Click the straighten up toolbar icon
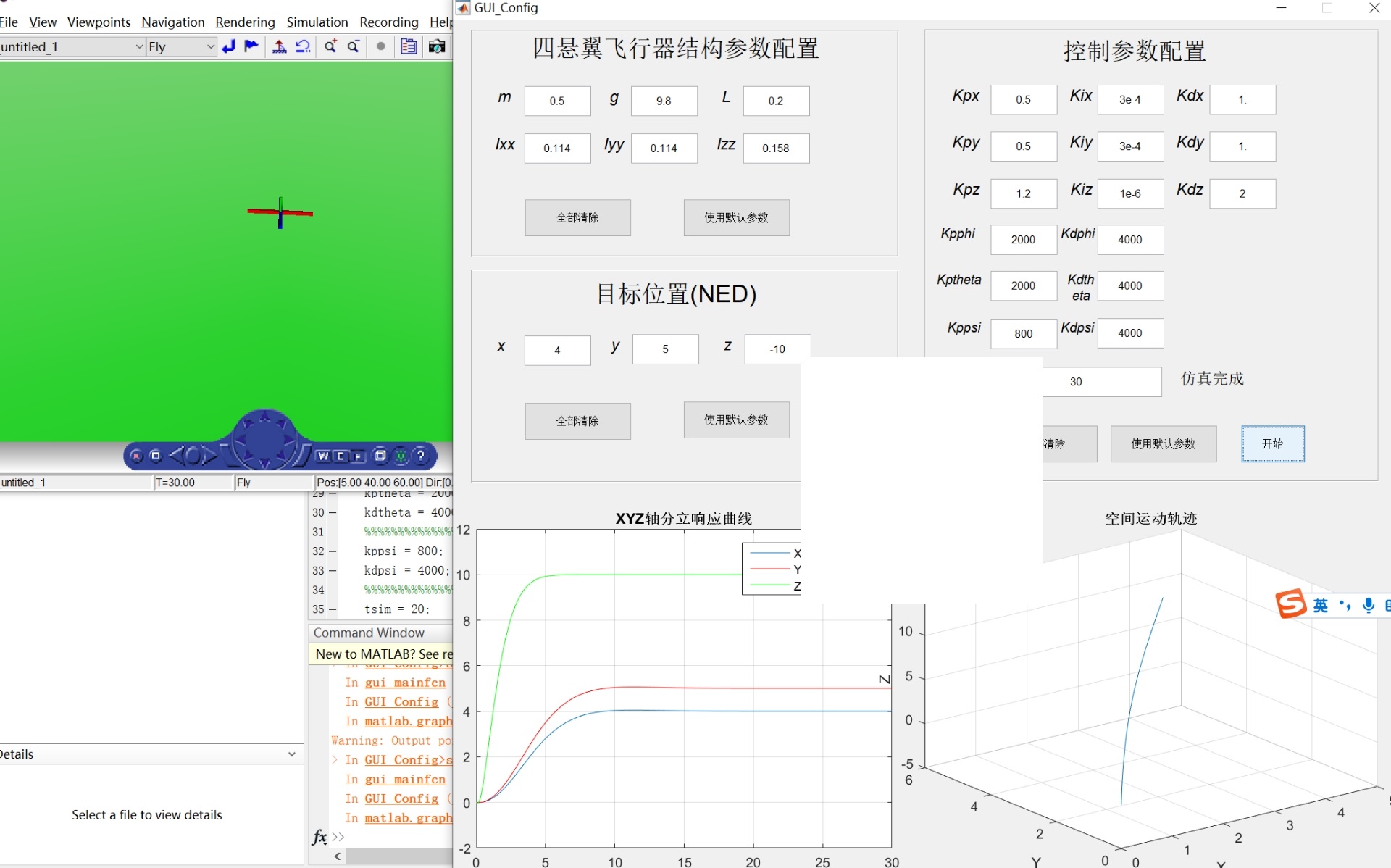The width and height of the screenshot is (1391, 868). pyautogui.click(x=279, y=46)
